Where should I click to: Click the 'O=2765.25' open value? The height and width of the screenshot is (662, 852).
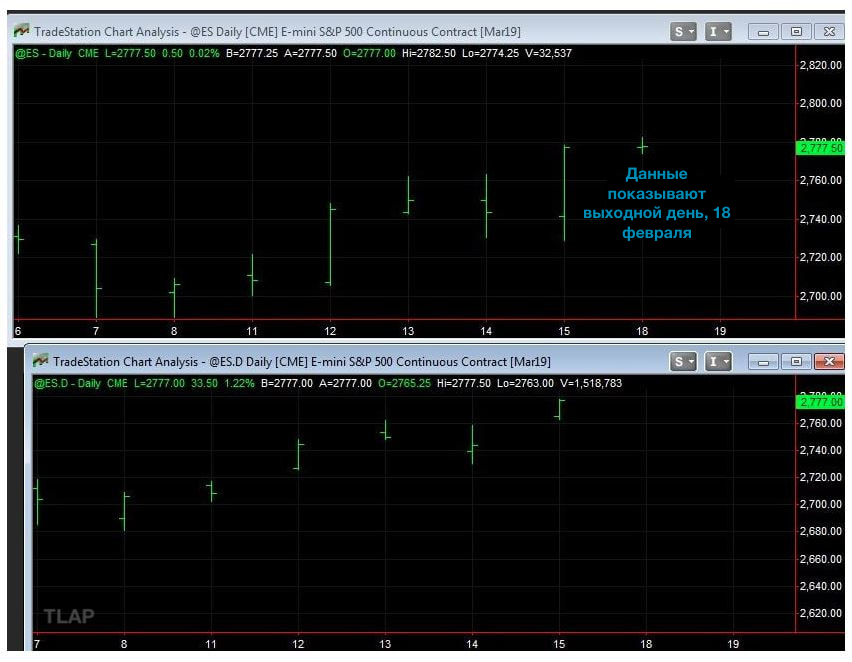[404, 383]
